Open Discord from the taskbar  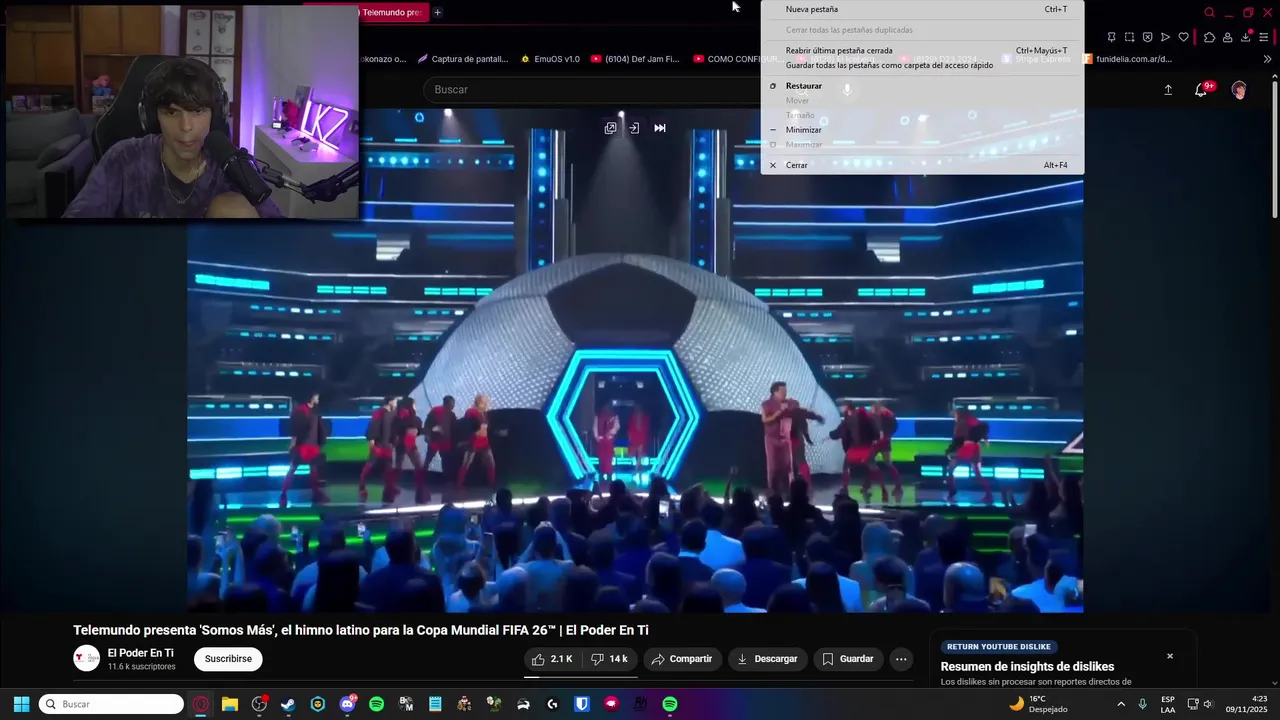point(347,704)
